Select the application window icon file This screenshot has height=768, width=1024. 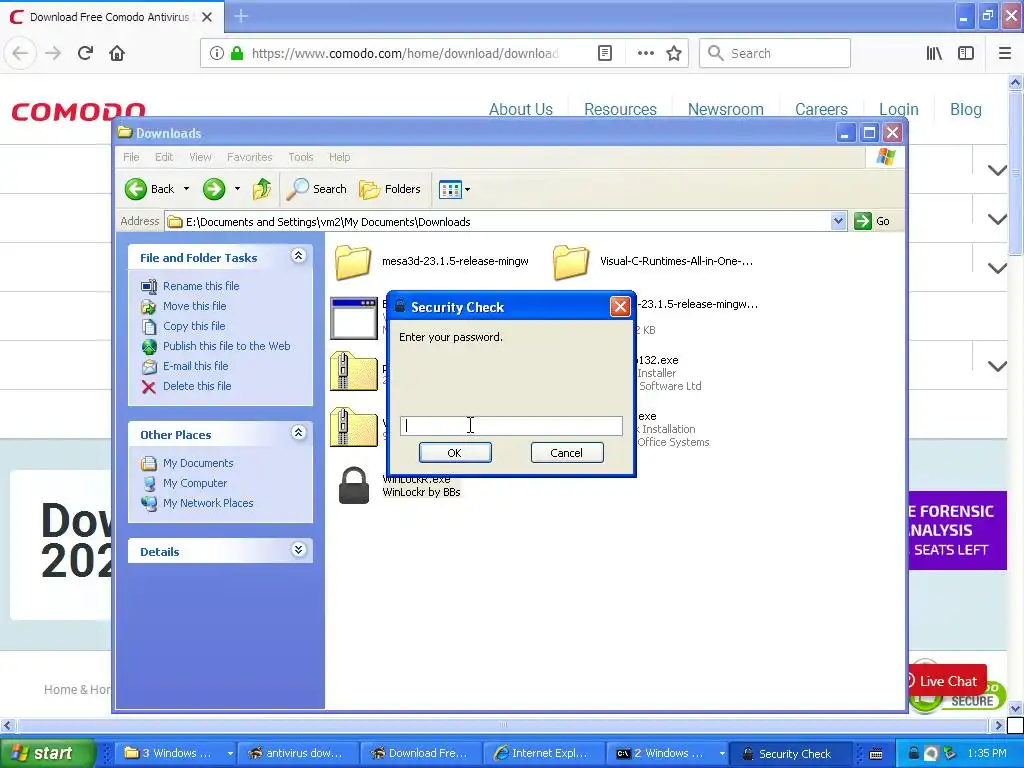coord(353,318)
